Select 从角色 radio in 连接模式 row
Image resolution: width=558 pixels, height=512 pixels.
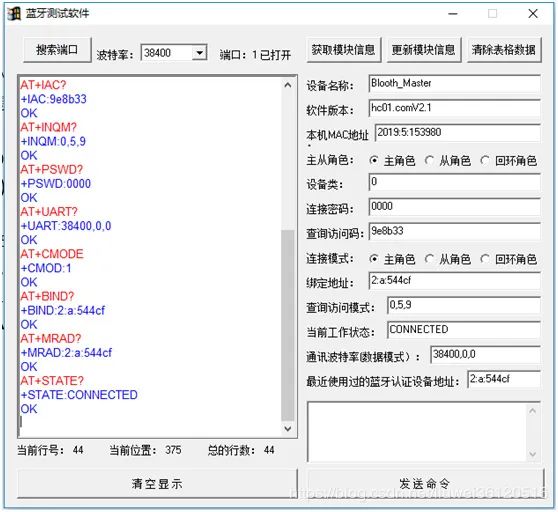(x=430, y=259)
